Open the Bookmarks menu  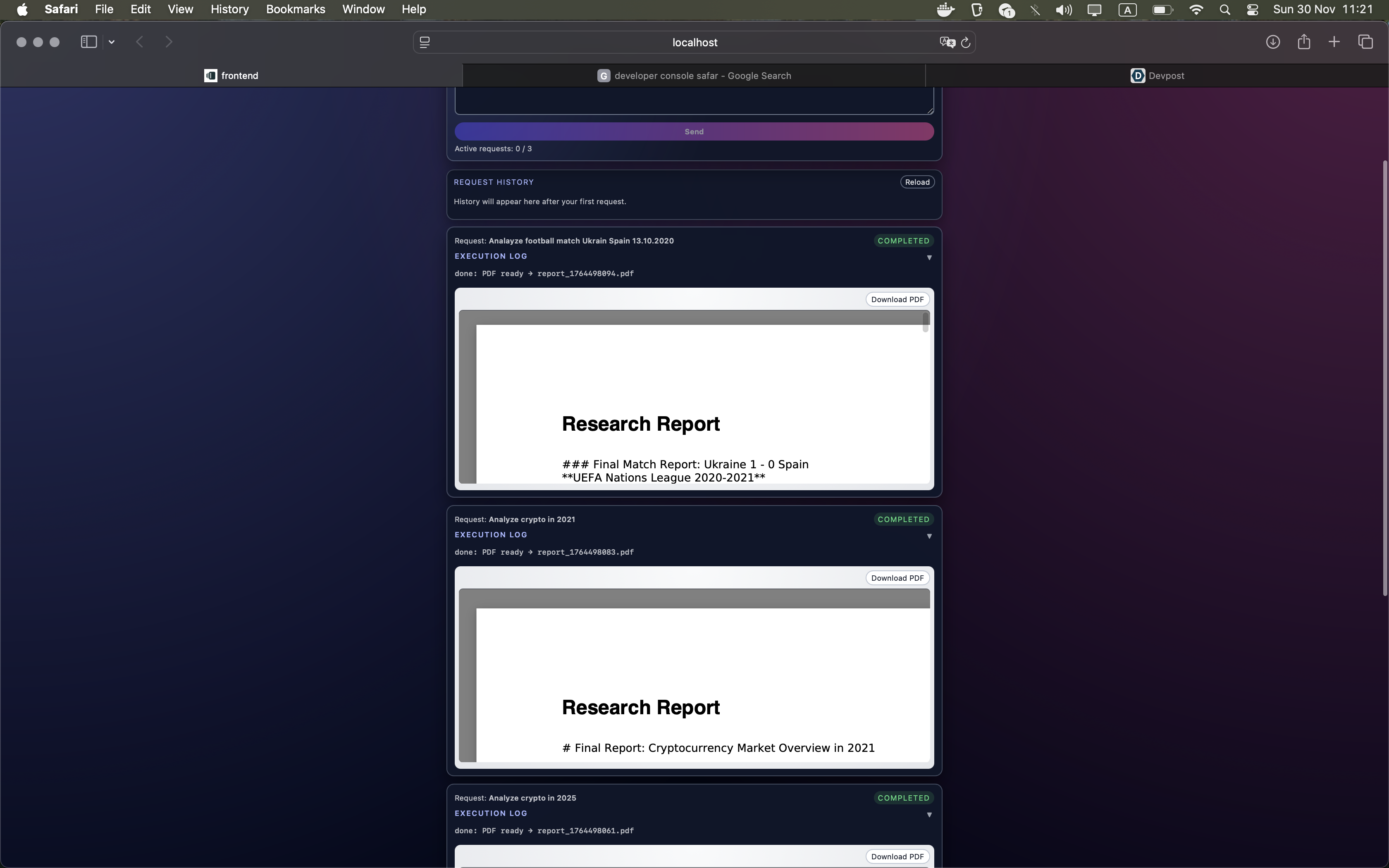click(x=295, y=10)
